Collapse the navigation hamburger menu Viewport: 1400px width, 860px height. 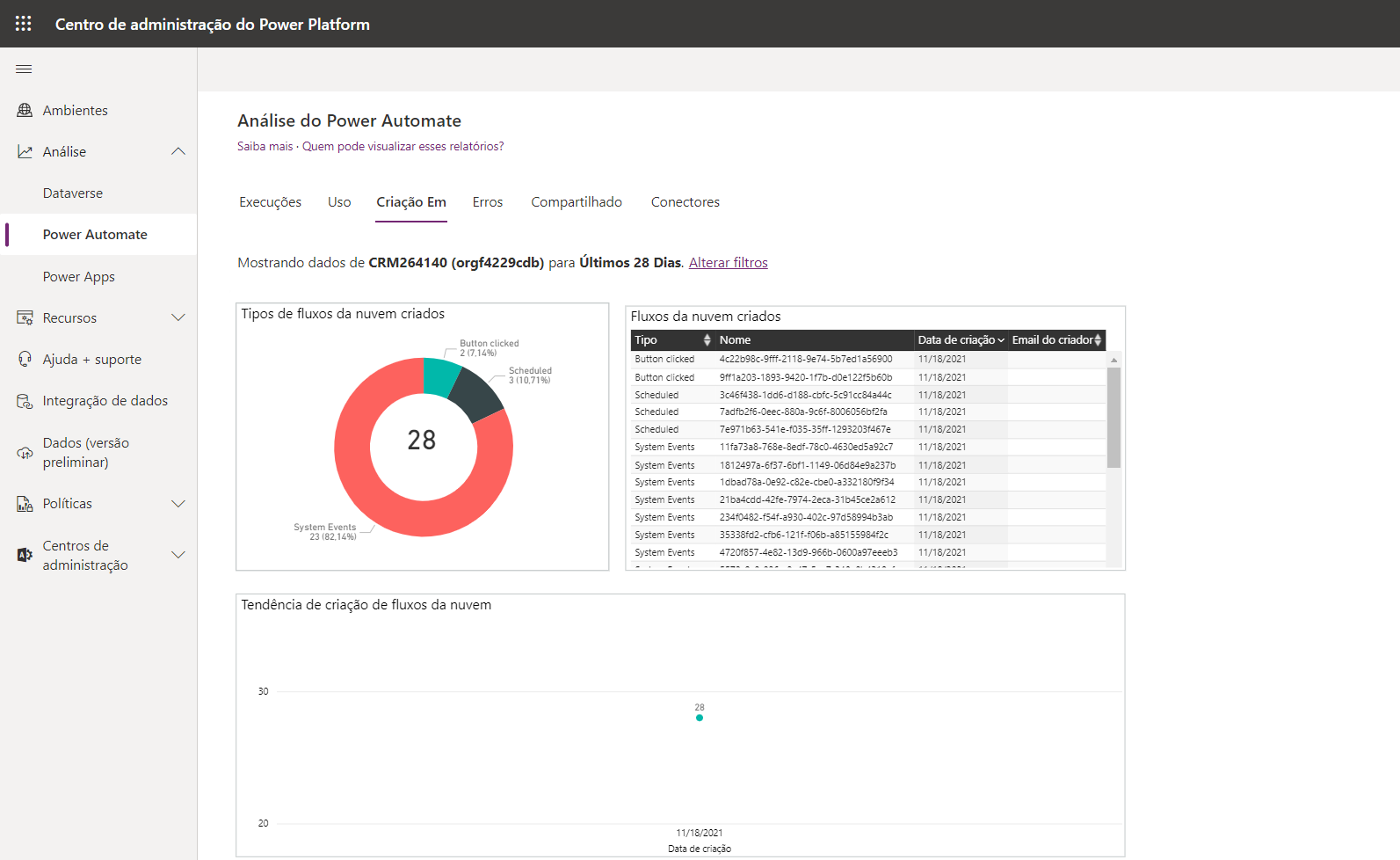pyautogui.click(x=24, y=69)
